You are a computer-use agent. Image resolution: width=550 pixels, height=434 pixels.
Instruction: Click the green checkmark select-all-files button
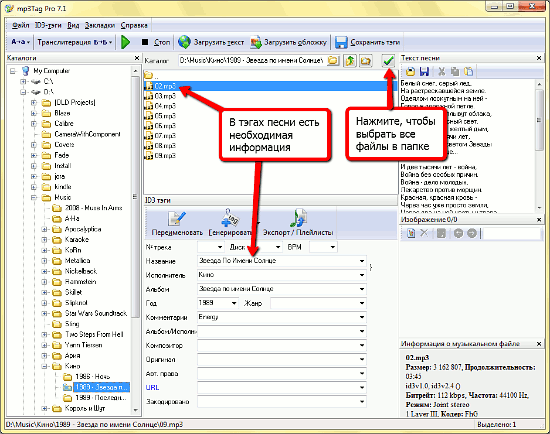point(388,61)
